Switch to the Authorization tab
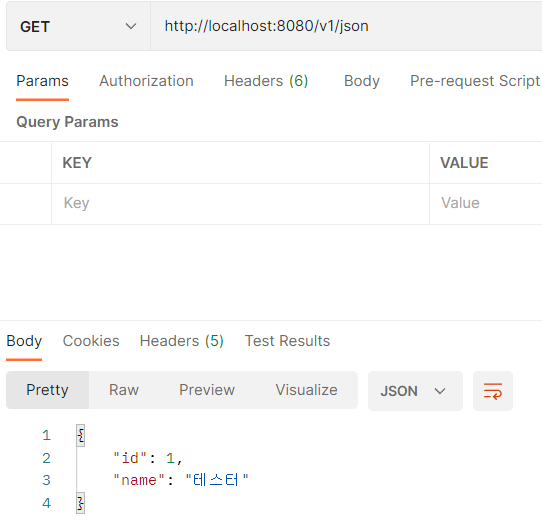 point(146,81)
